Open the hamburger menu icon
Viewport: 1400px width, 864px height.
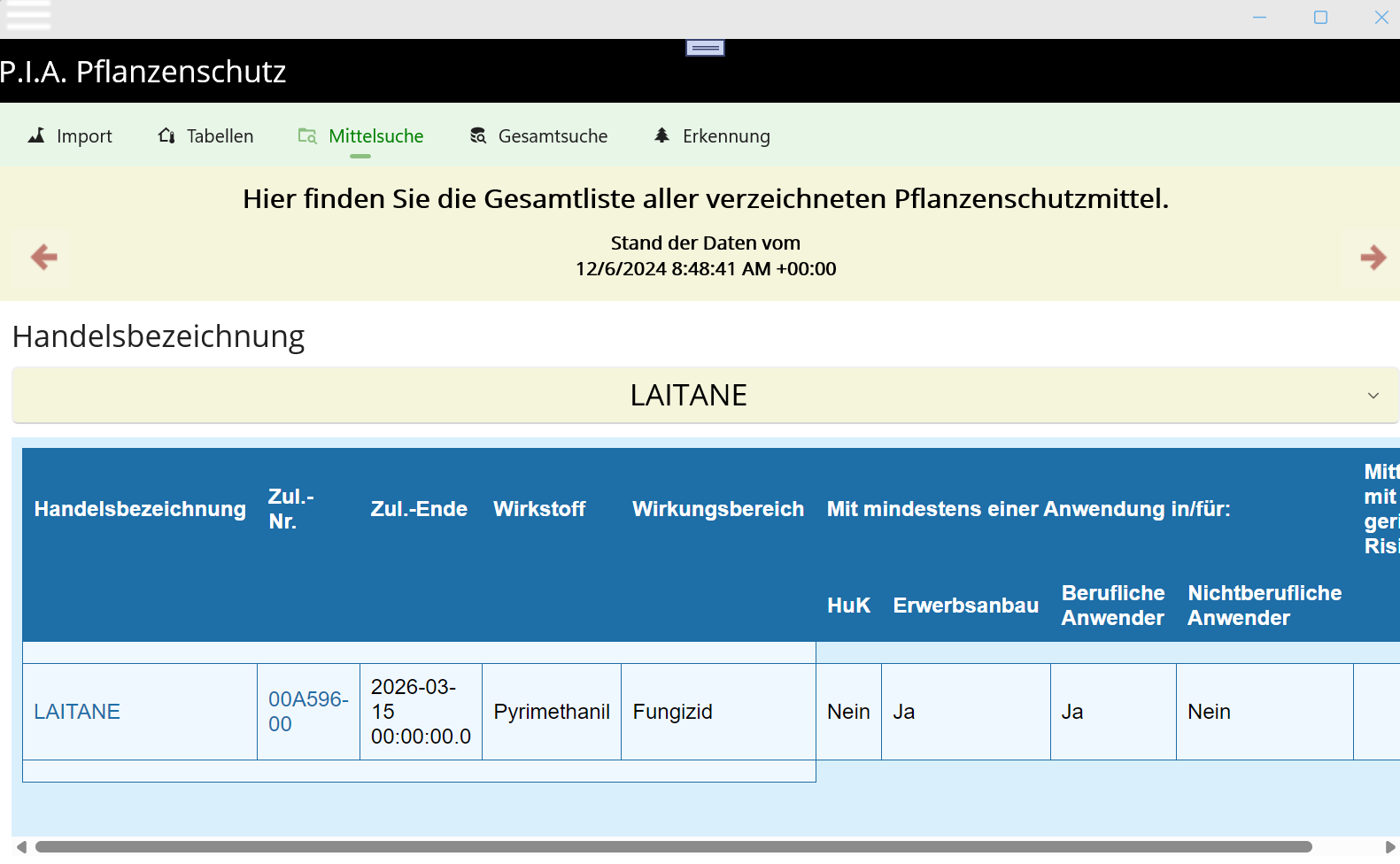[27, 15]
